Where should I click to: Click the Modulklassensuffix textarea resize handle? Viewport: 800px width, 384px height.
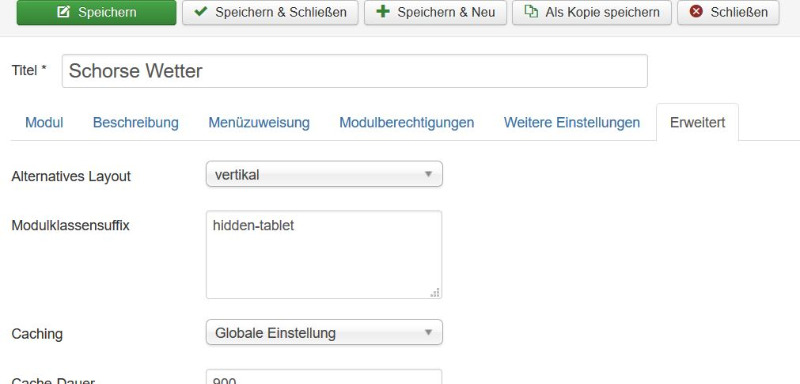point(435,292)
